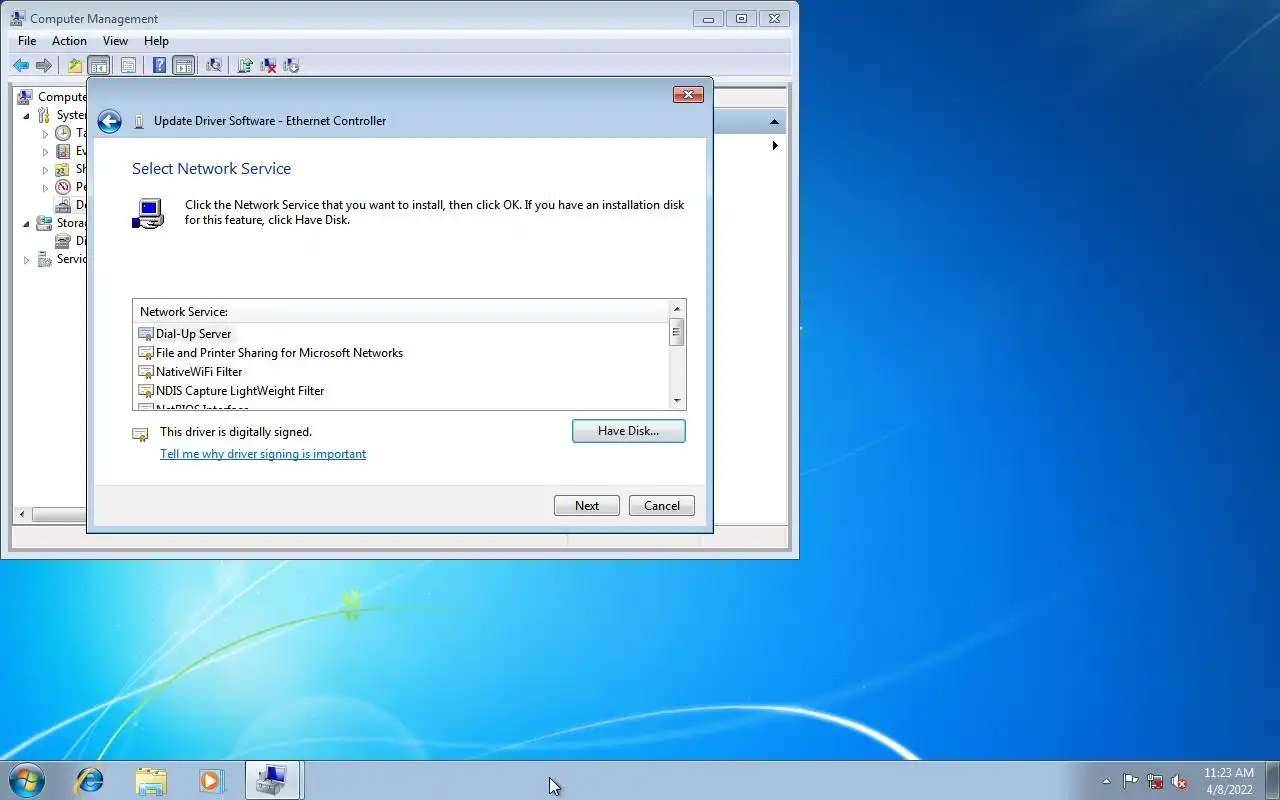Select NDIS Capture LightWeight Filter
This screenshot has height=800, width=1280.
coord(240,391)
